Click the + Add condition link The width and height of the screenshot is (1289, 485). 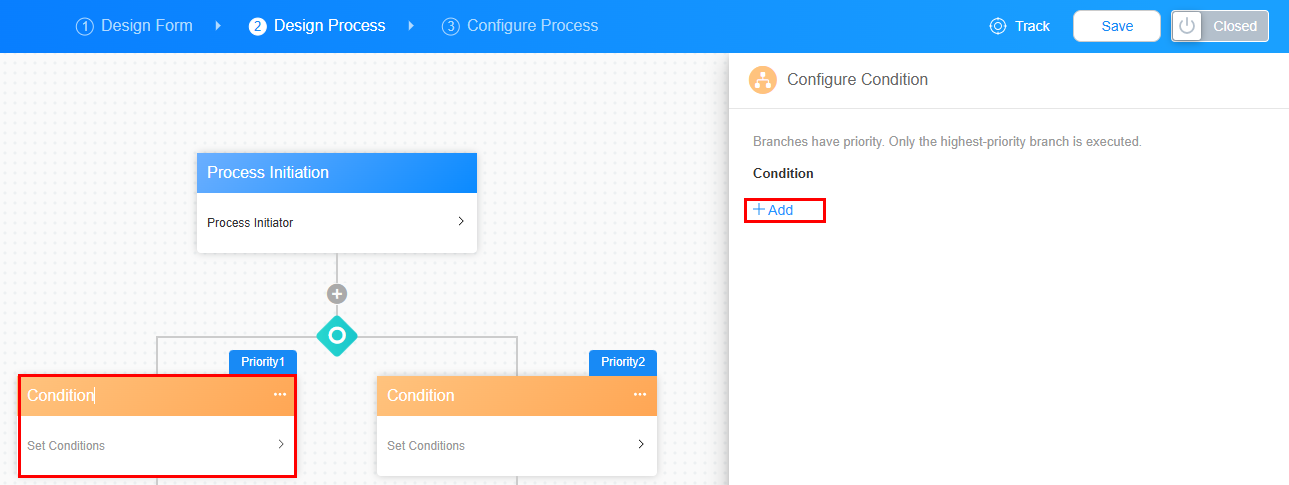coord(773,210)
